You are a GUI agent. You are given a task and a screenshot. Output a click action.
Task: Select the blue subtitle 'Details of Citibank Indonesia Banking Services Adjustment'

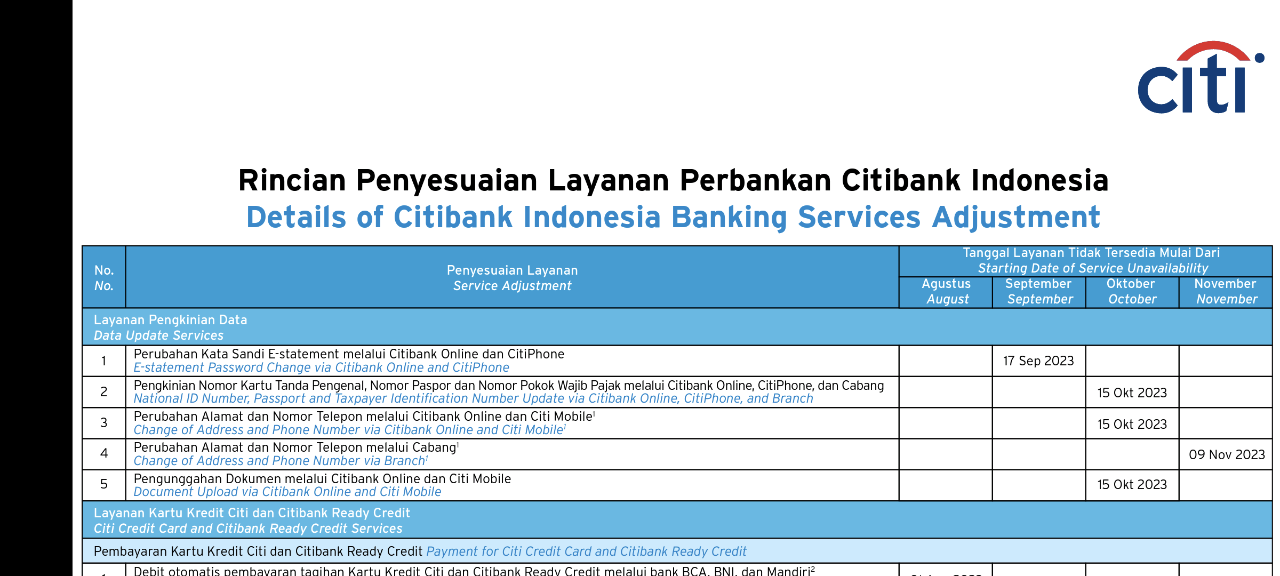click(x=673, y=217)
